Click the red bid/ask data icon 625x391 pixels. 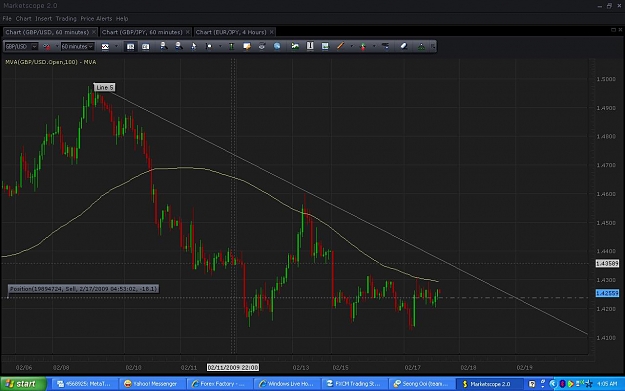tap(47, 47)
